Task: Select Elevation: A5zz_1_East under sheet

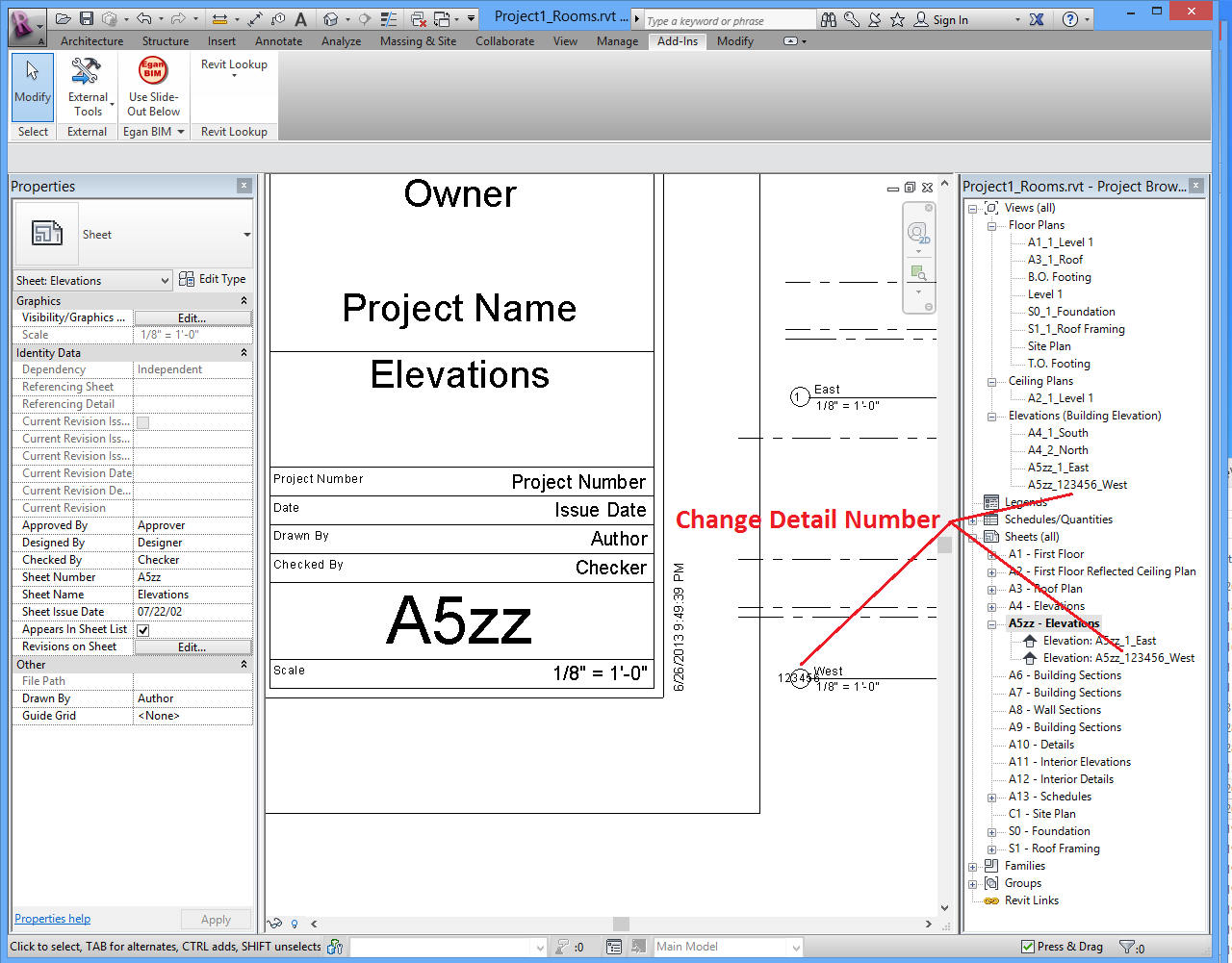Action: coord(1099,641)
